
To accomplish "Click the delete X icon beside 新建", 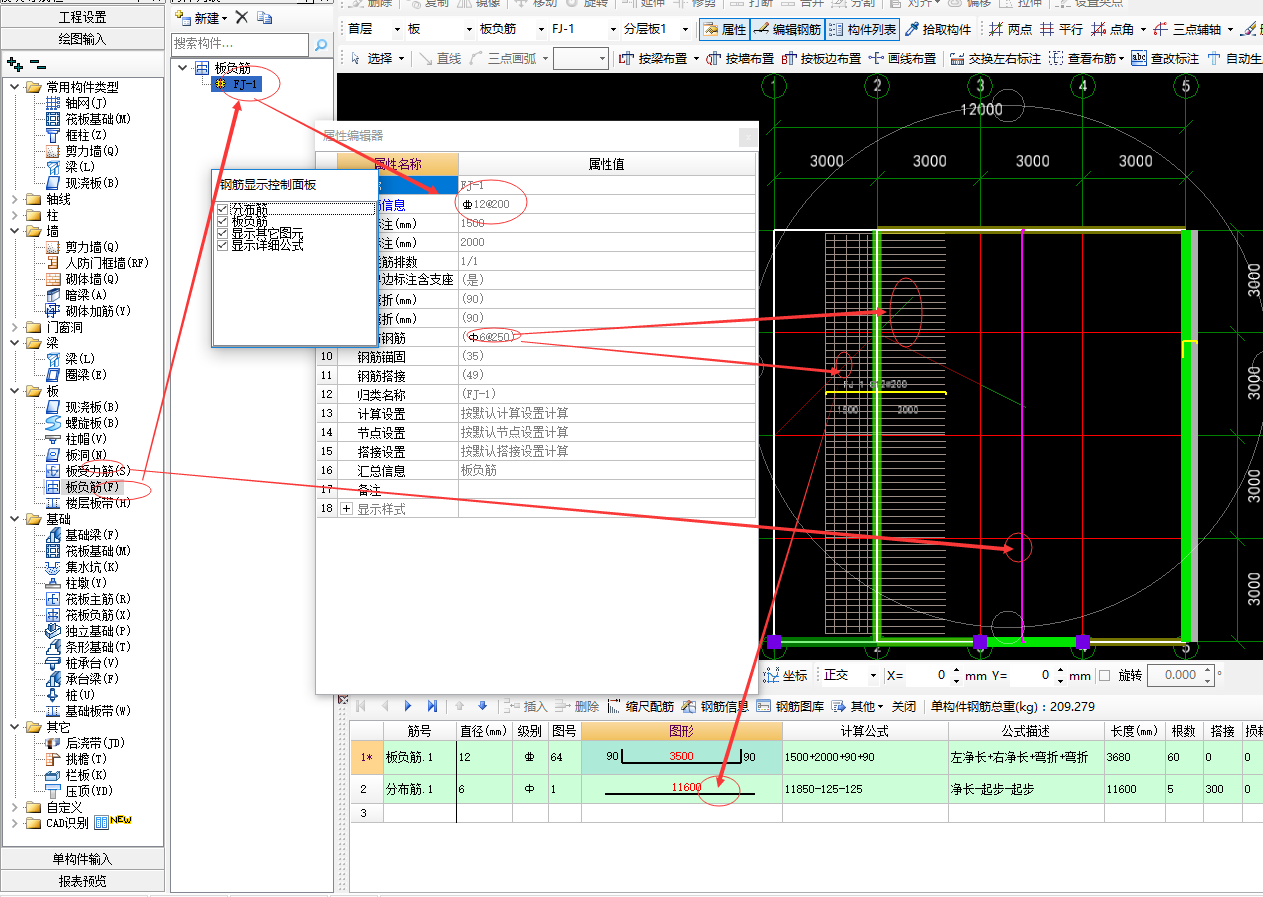I will [241, 18].
